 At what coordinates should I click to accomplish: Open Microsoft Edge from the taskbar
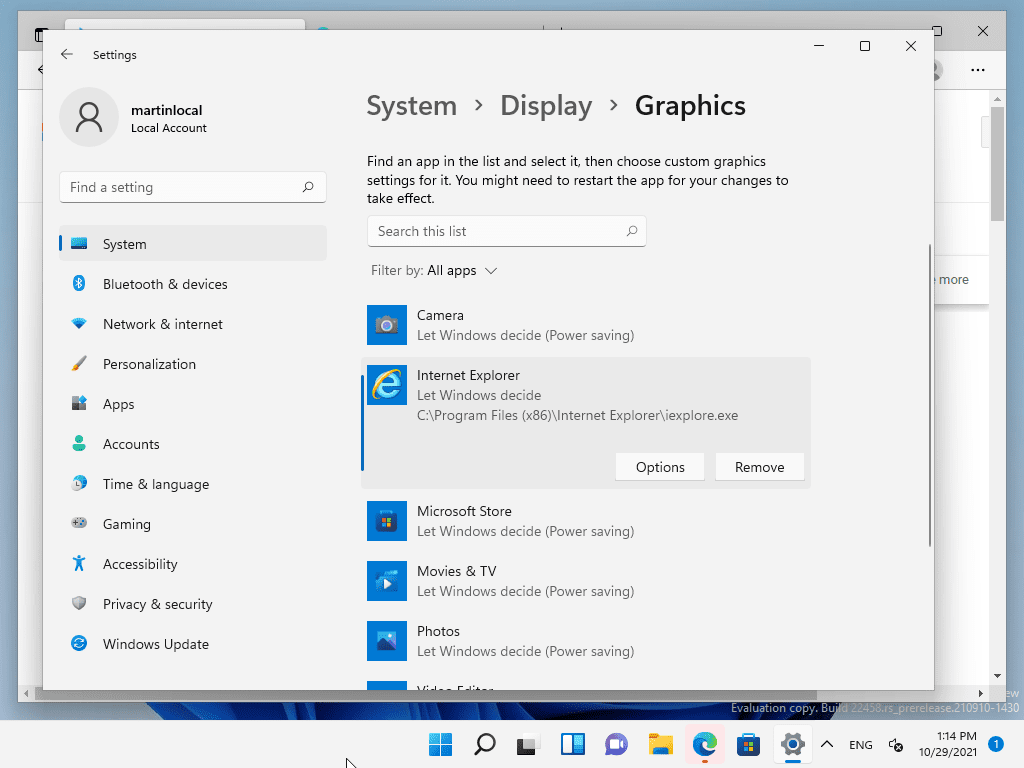[x=705, y=744]
